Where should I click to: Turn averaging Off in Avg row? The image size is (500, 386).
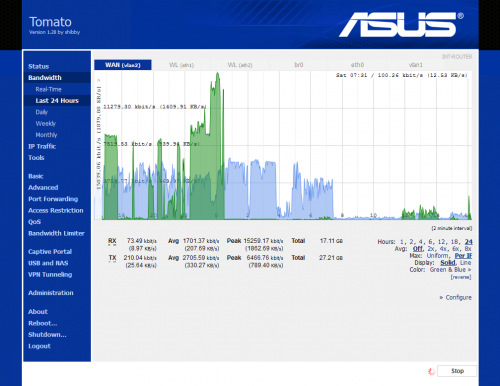tap(418, 249)
